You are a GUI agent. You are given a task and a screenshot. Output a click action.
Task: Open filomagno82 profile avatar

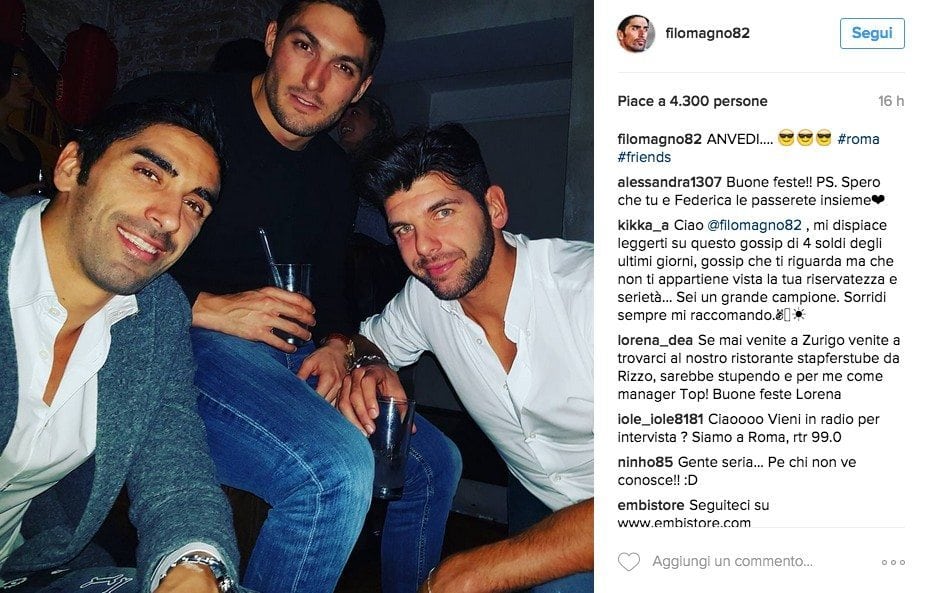(x=635, y=34)
